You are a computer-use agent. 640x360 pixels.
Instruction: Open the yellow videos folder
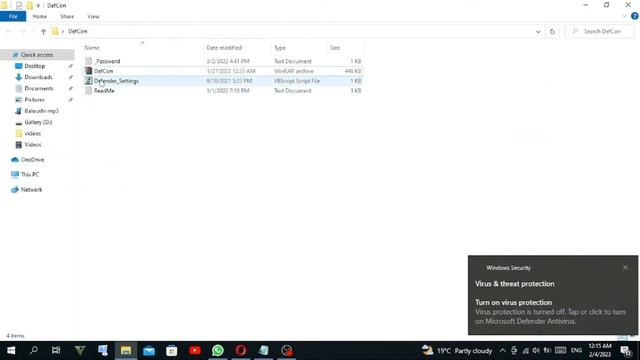[32, 133]
